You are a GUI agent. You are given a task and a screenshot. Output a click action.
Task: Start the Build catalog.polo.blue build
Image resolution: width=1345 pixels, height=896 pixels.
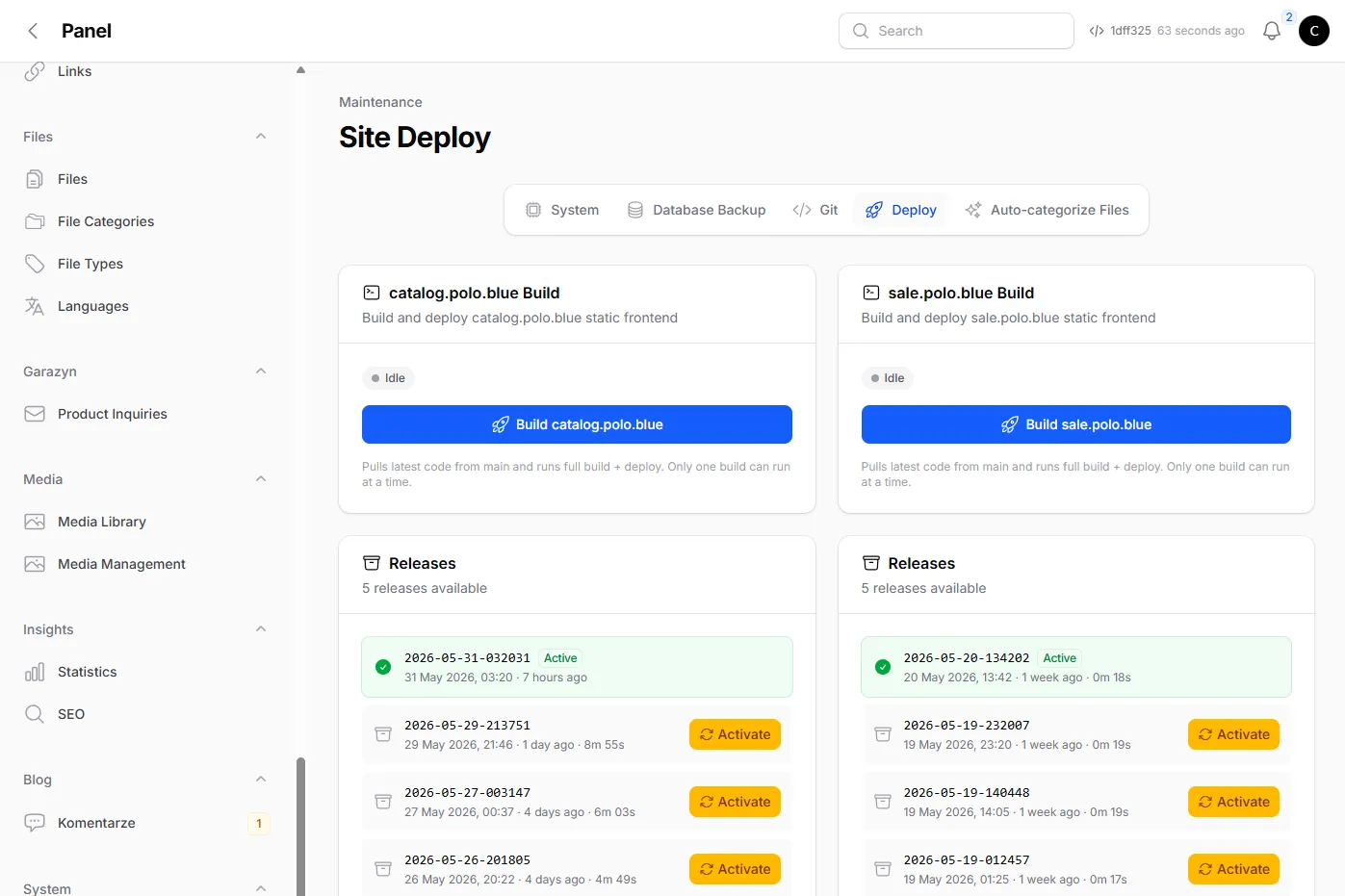[x=577, y=424]
